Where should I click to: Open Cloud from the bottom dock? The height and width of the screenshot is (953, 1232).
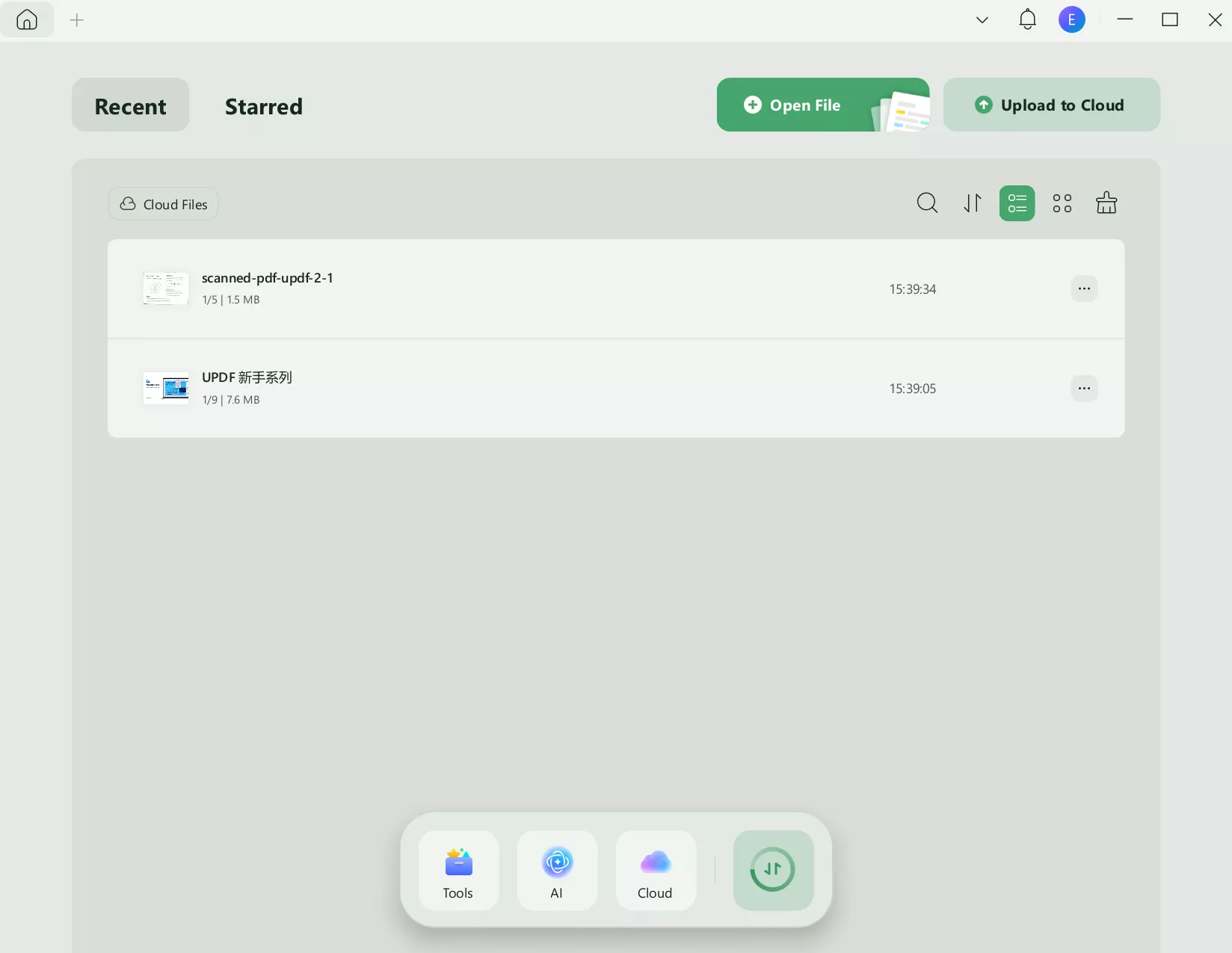point(655,871)
